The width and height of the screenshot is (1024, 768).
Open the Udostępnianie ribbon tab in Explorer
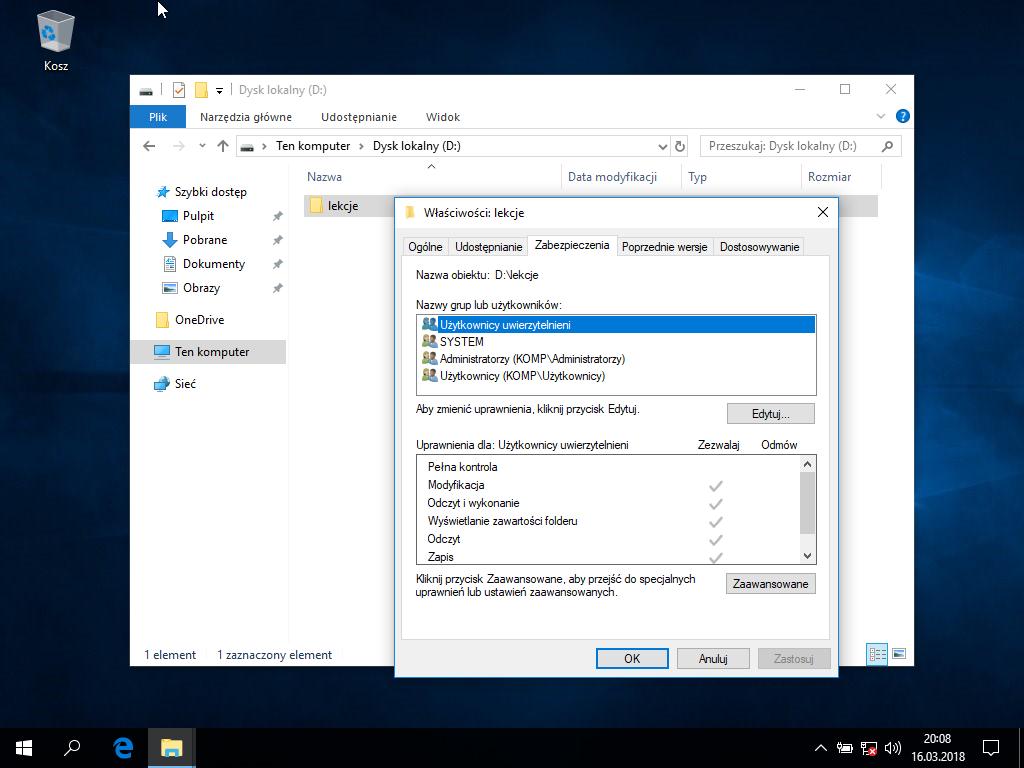pos(359,117)
